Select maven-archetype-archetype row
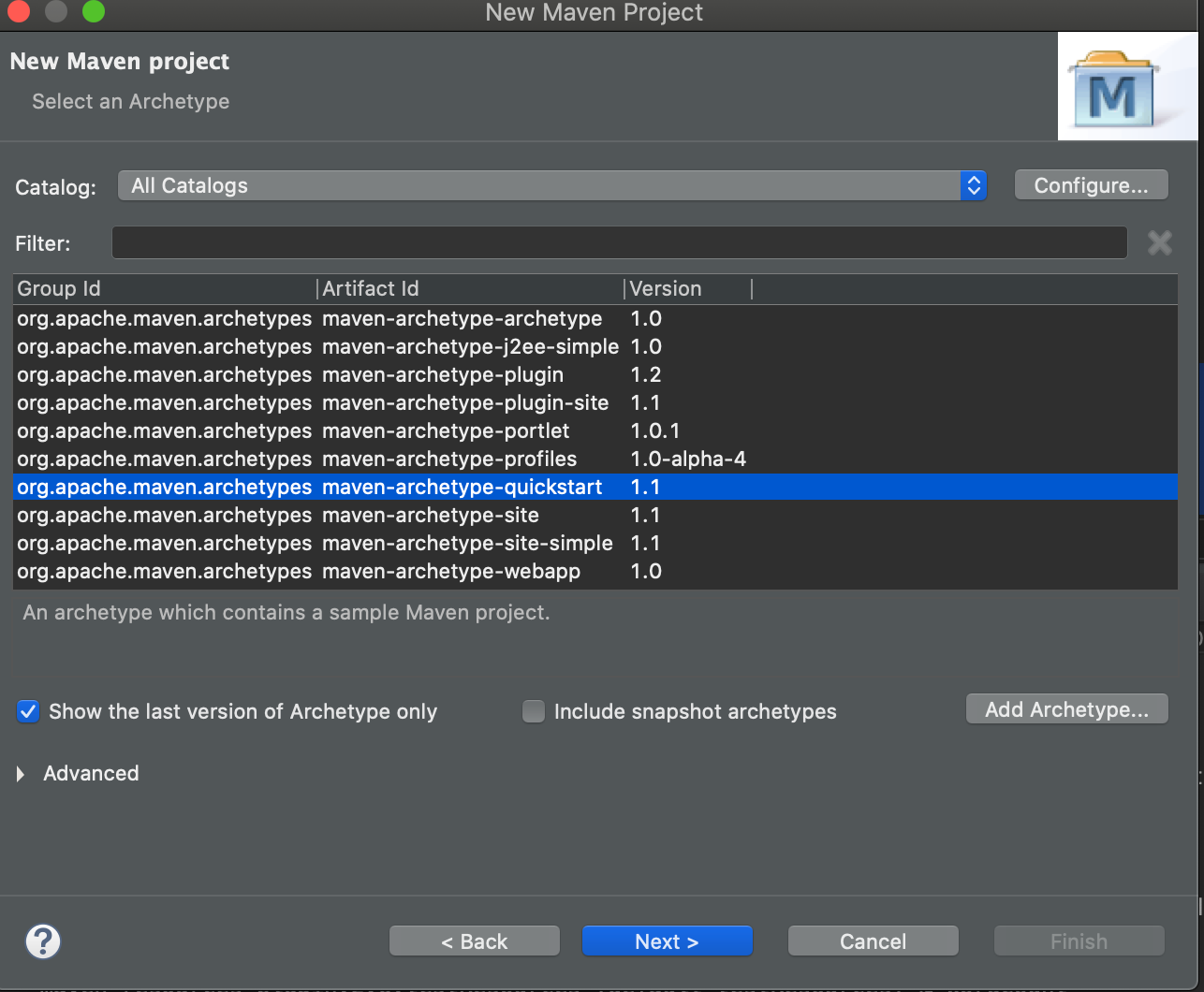The width and height of the screenshot is (1204, 992). tap(595, 318)
